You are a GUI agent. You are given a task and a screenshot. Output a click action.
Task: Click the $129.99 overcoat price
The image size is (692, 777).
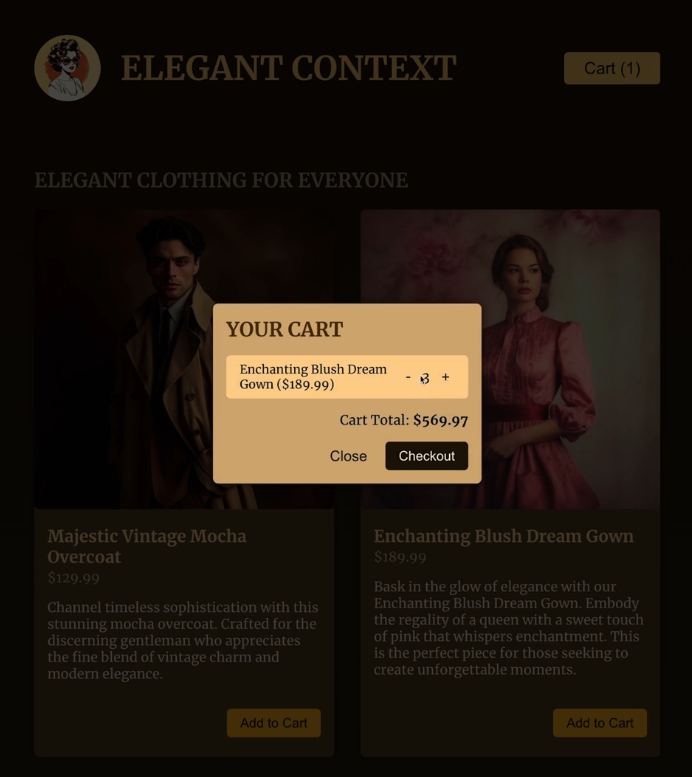click(x=74, y=578)
